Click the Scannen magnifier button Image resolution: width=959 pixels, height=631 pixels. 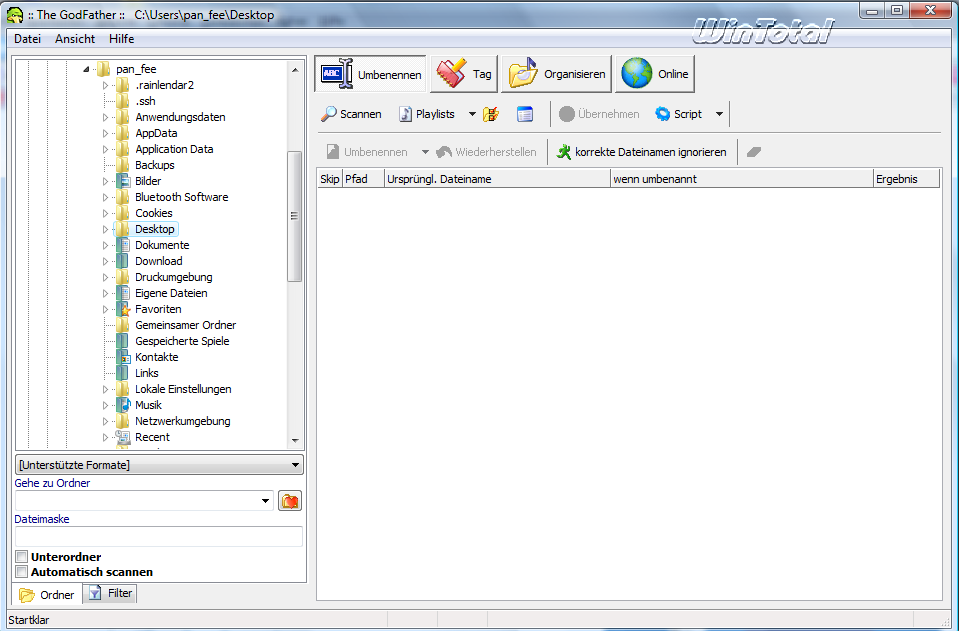click(x=352, y=114)
